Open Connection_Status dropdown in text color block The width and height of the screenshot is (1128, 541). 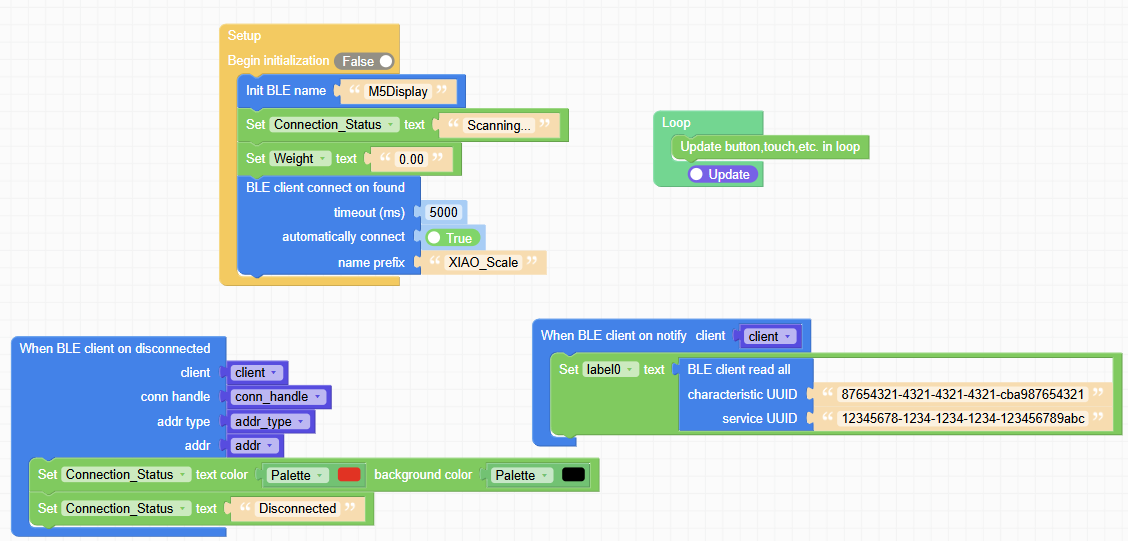tap(127, 475)
